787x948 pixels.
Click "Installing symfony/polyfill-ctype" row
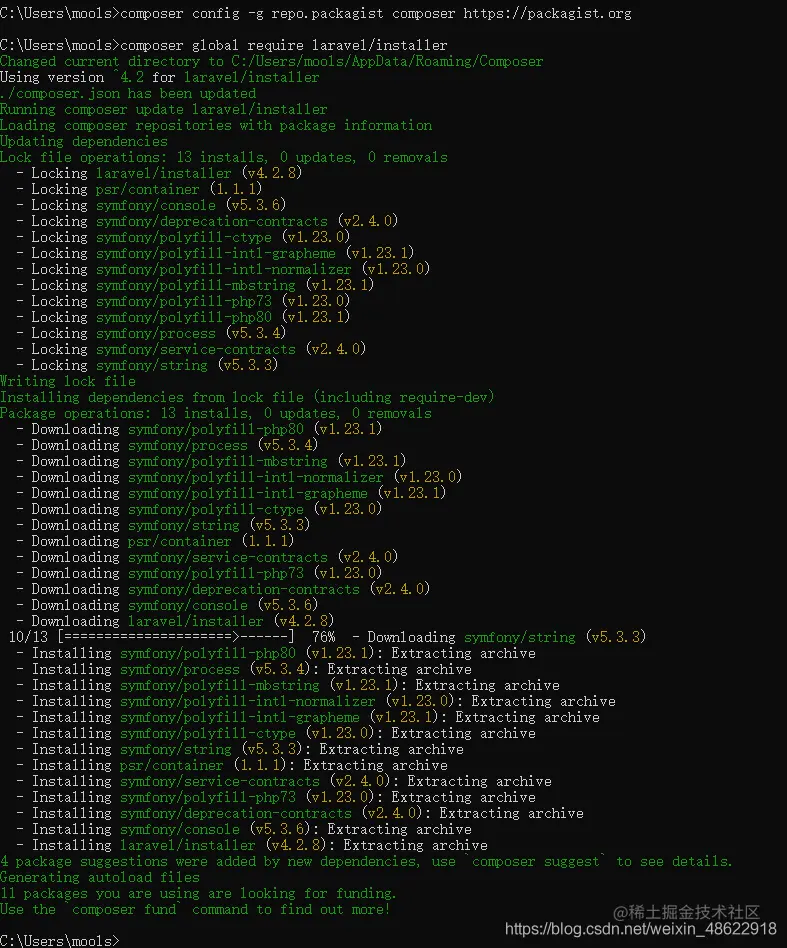pos(276,733)
